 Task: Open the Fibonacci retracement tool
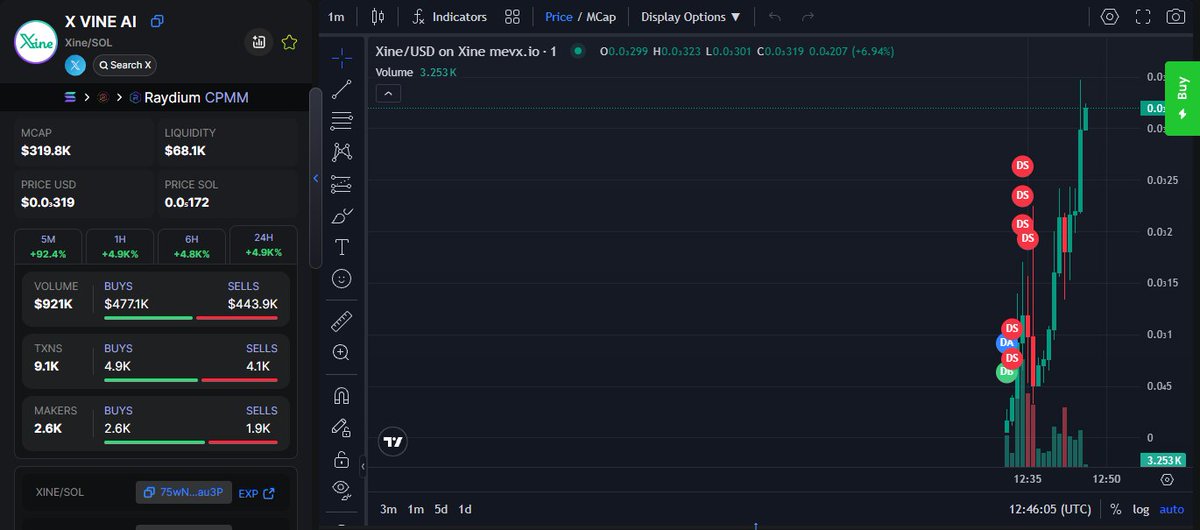pos(342,121)
